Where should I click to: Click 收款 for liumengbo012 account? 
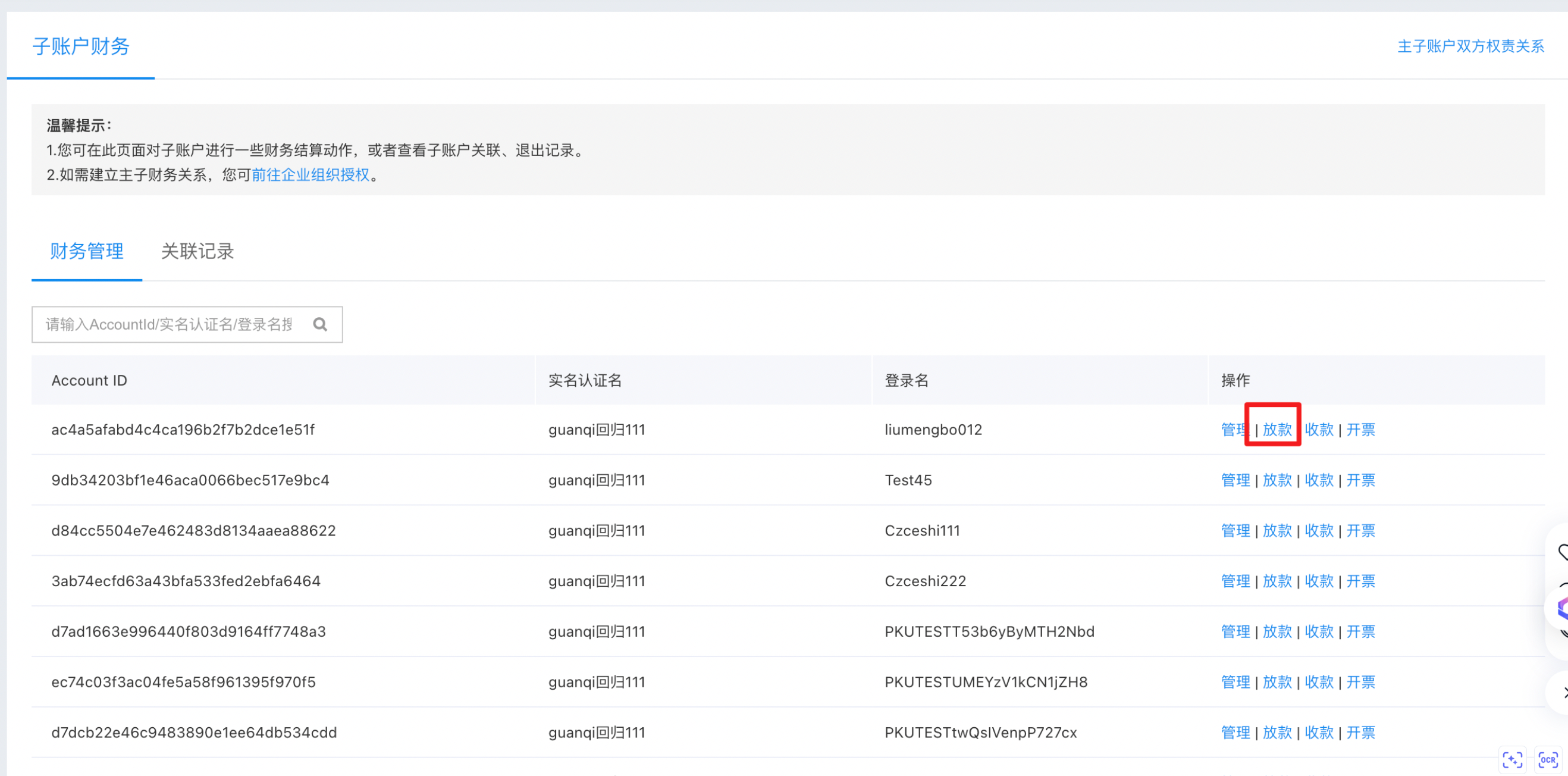pos(1319,430)
